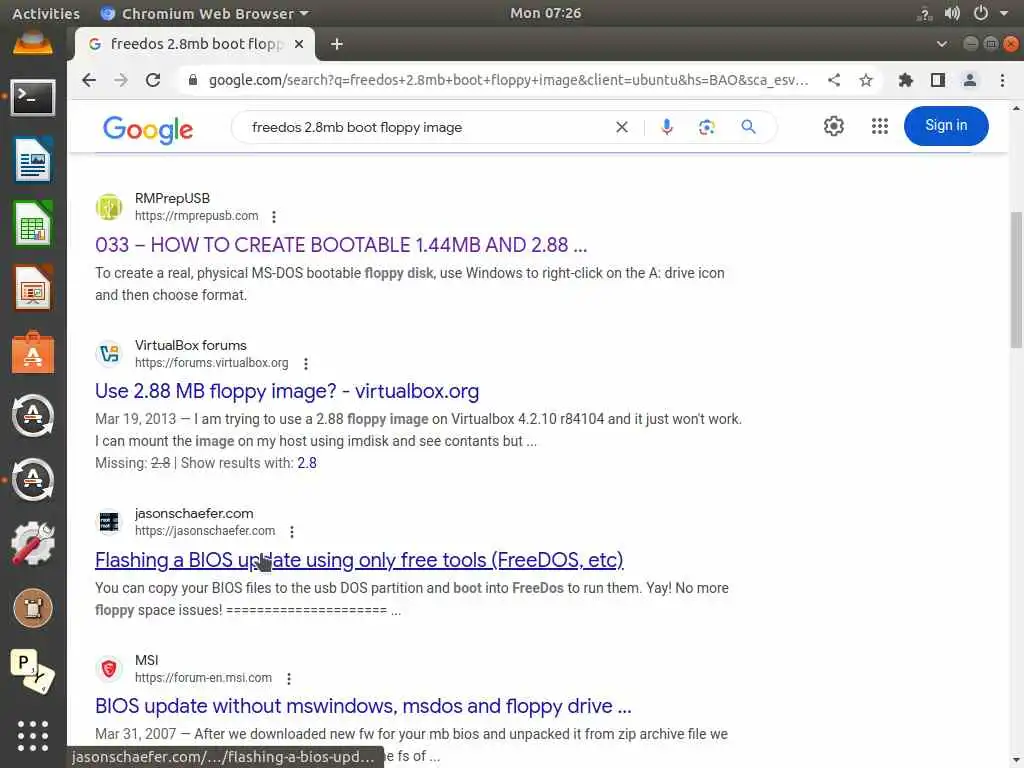The image size is (1024, 768).
Task: Open Chromium three-dot menu
Action: coord(1002,80)
